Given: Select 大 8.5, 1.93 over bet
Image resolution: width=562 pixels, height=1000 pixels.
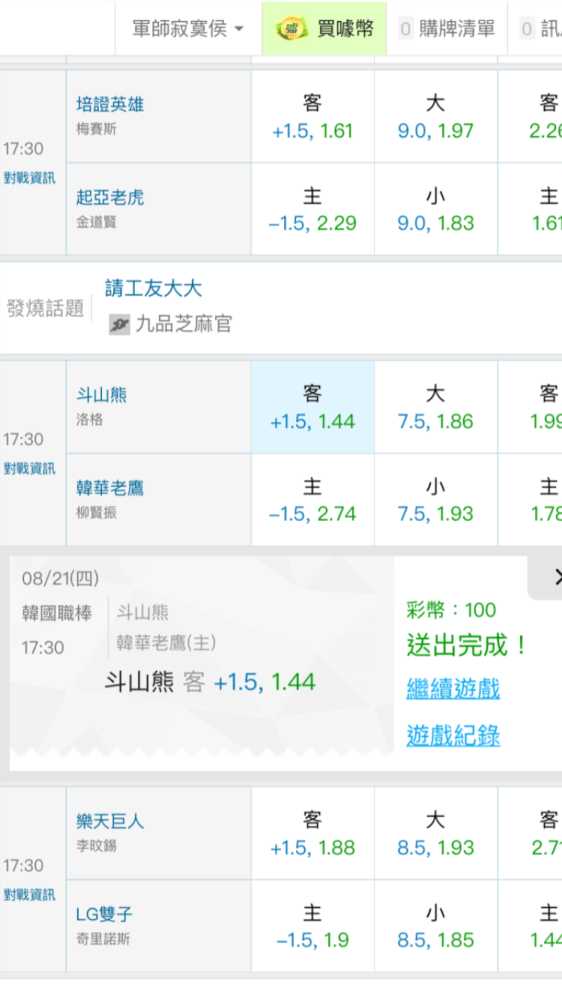Looking at the screenshot, I should point(436,833).
